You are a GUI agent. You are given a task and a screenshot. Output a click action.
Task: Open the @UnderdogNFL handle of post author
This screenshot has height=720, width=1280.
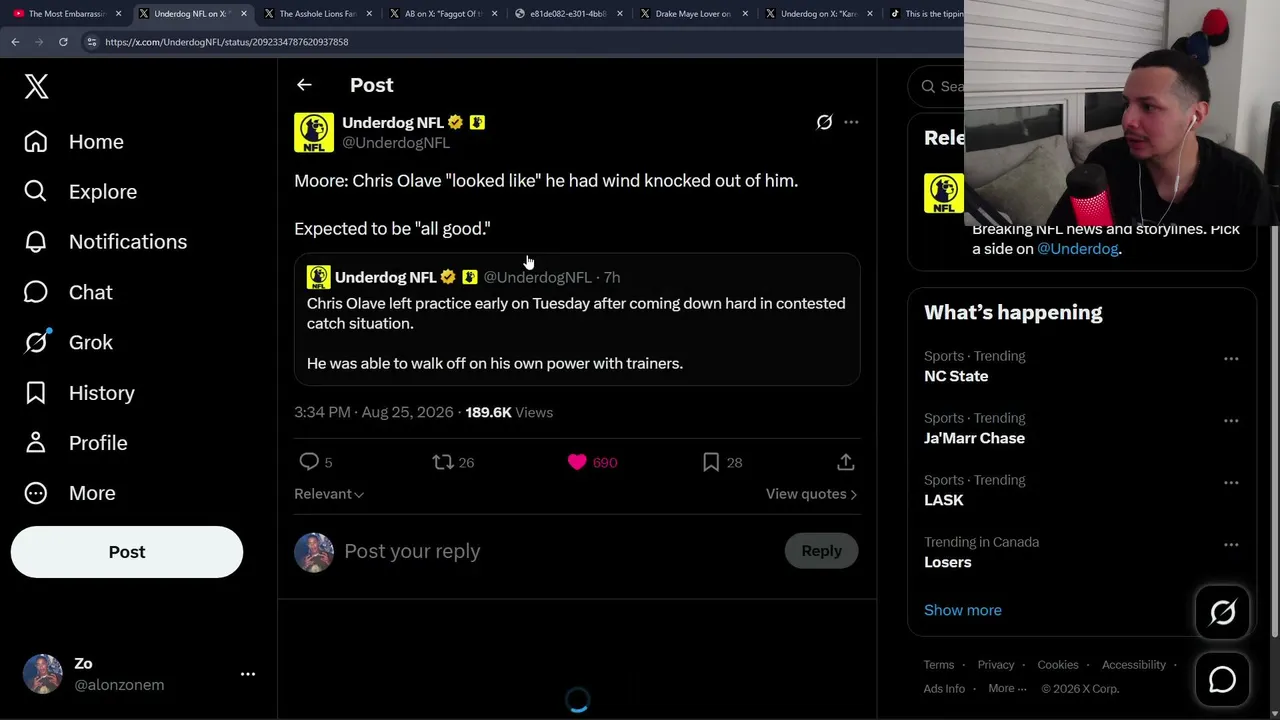pos(396,143)
